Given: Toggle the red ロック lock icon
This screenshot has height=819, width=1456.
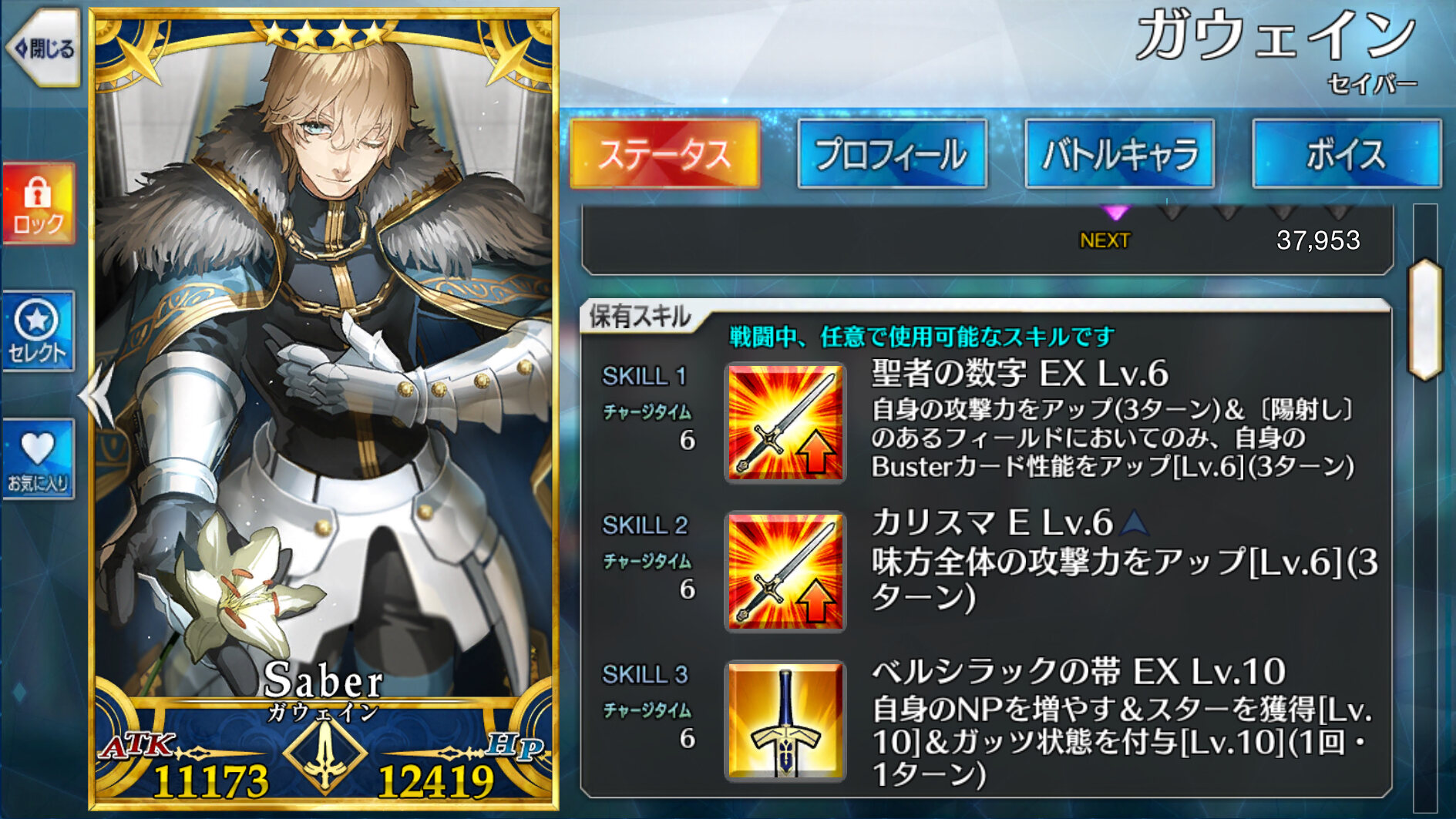Looking at the screenshot, I should point(39,204).
